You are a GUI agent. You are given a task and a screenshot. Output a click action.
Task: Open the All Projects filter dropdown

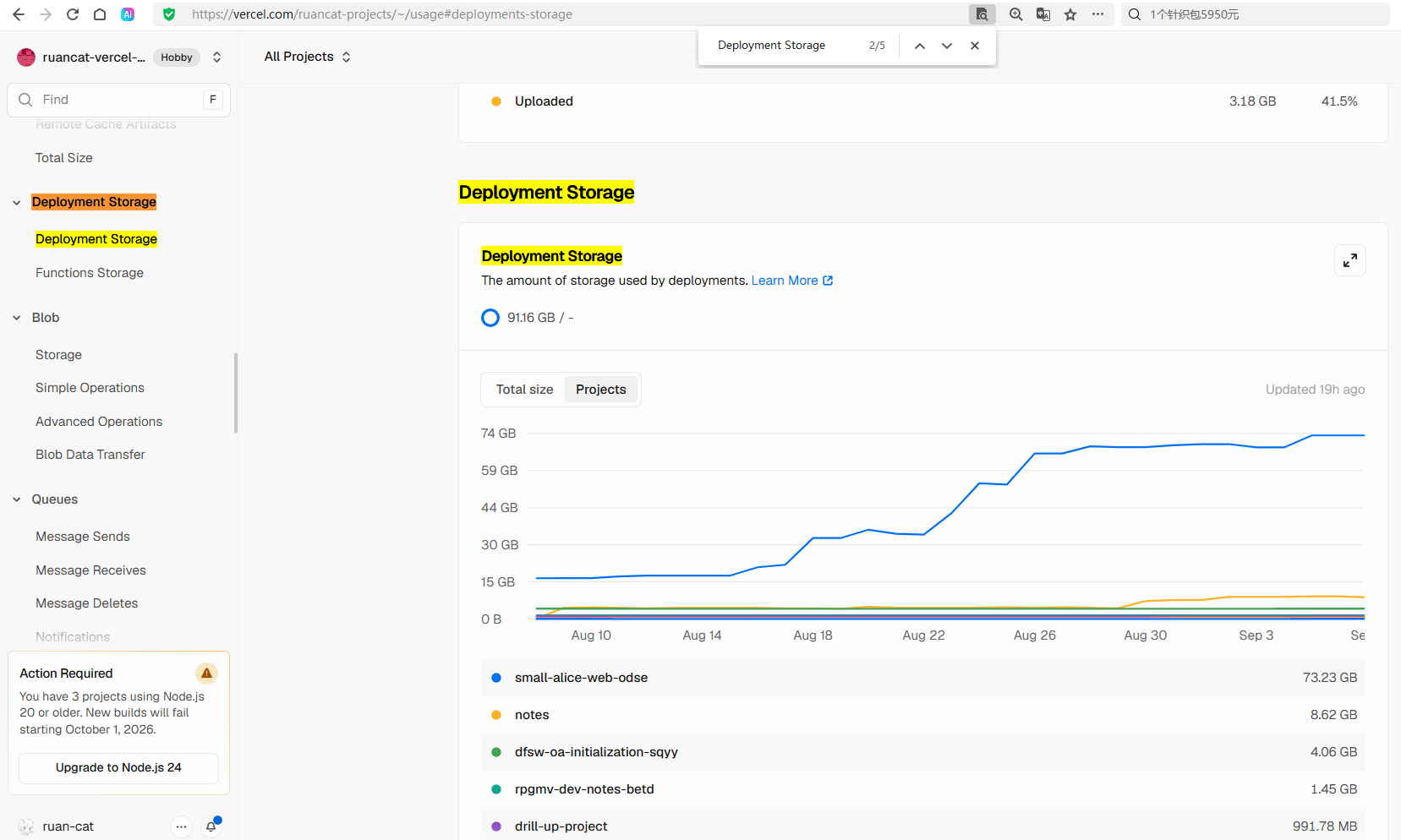[308, 57]
